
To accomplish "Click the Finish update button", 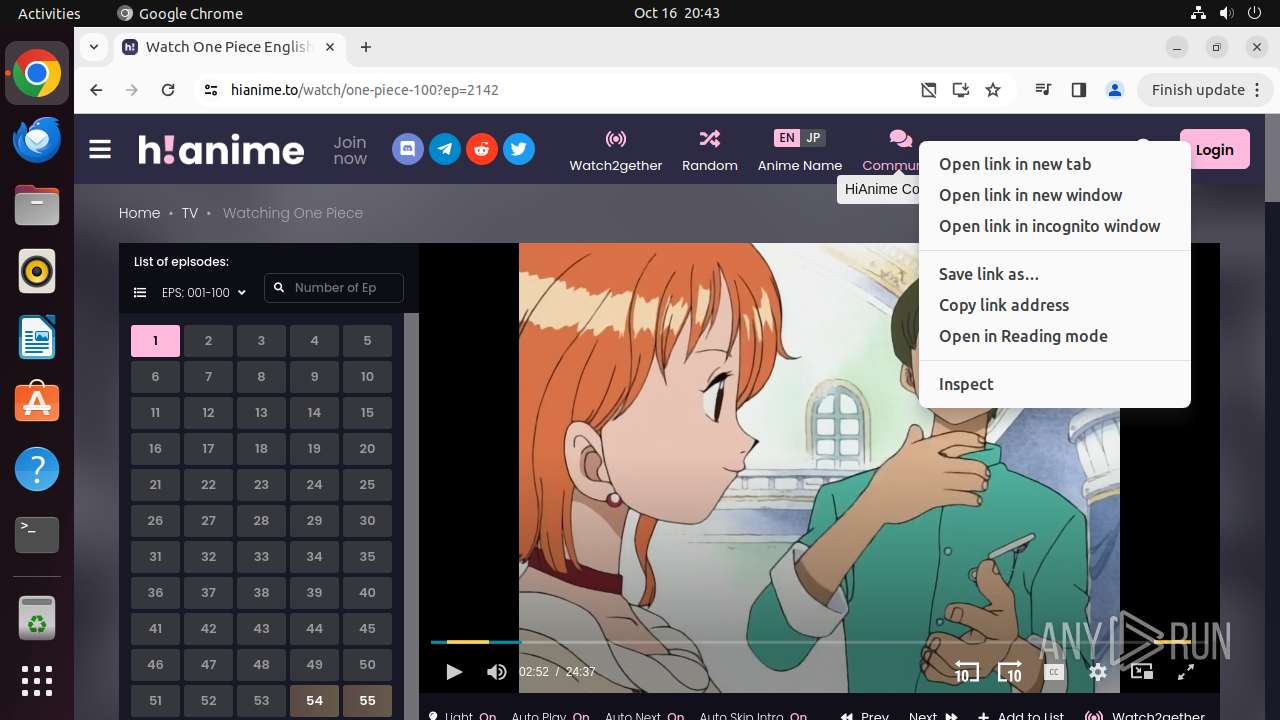I will coord(1206,90).
